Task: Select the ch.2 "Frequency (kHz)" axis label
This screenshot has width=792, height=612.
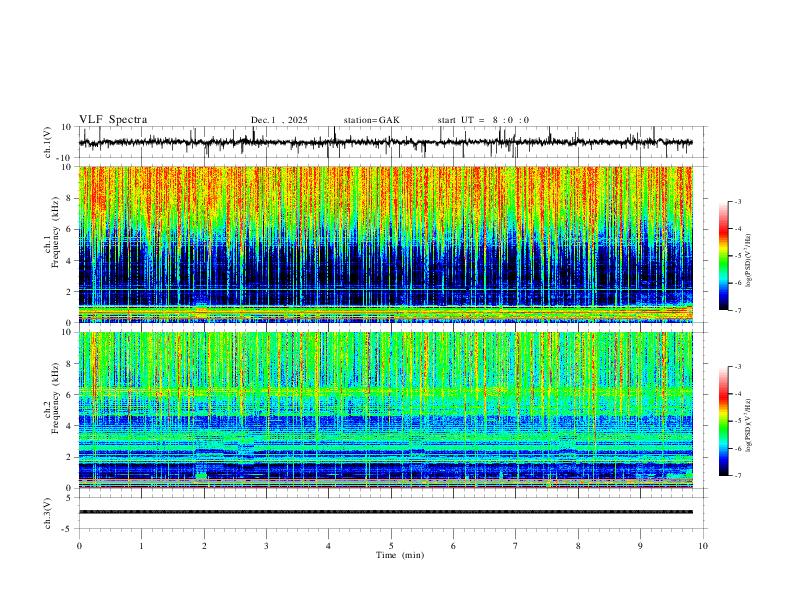Action: point(55,398)
